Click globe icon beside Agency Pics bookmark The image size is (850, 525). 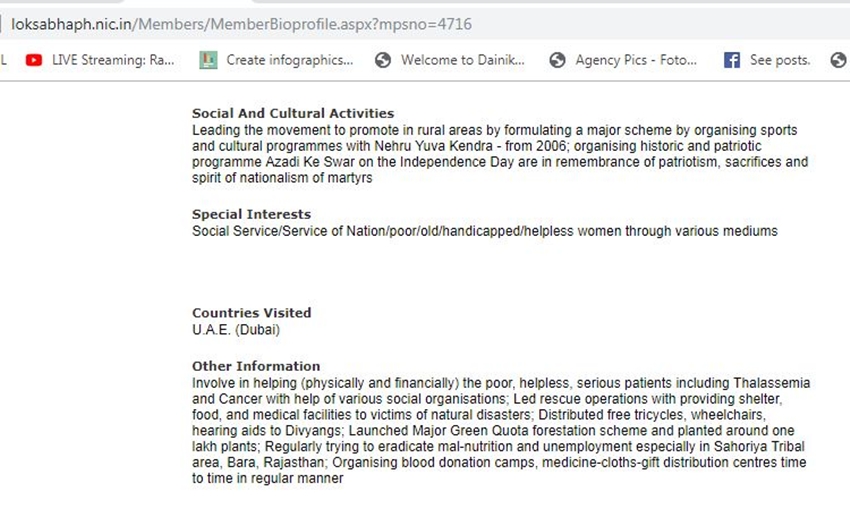click(x=557, y=60)
